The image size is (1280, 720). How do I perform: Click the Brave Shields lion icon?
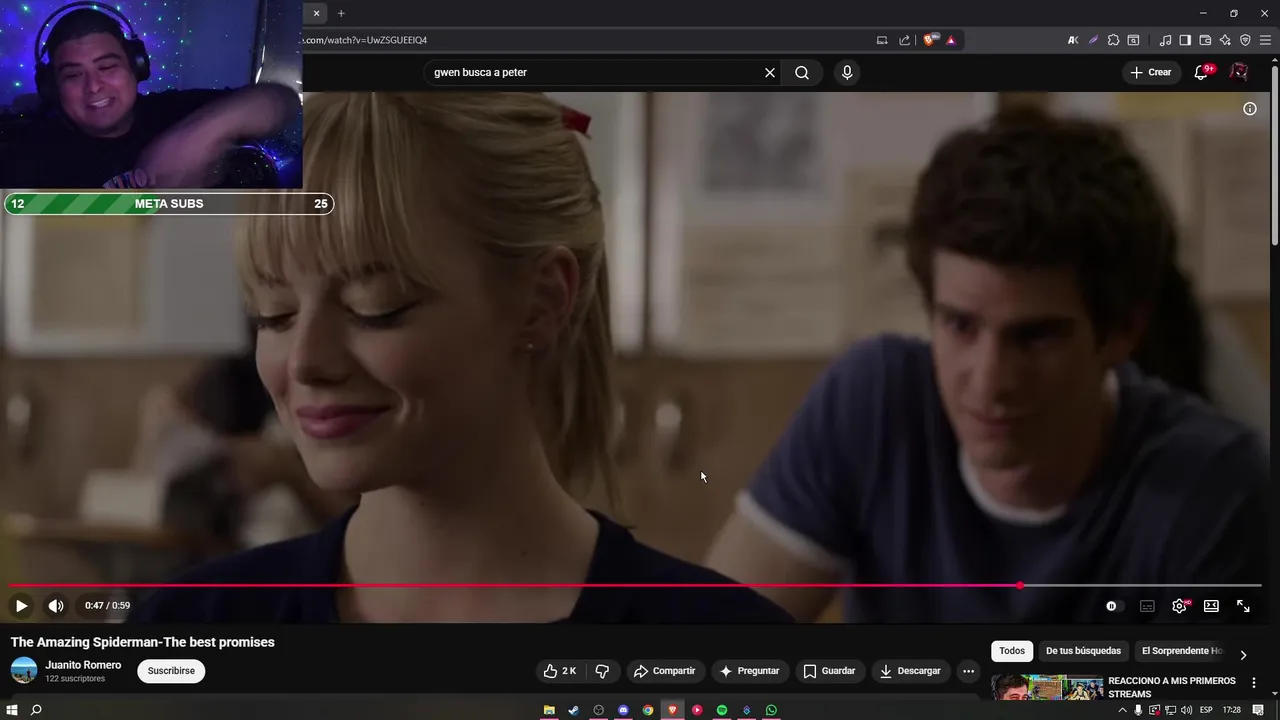[929, 40]
